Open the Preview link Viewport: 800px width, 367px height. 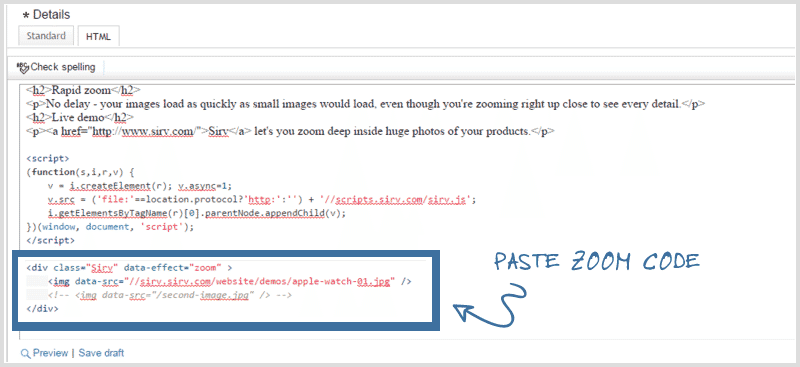(x=50, y=353)
